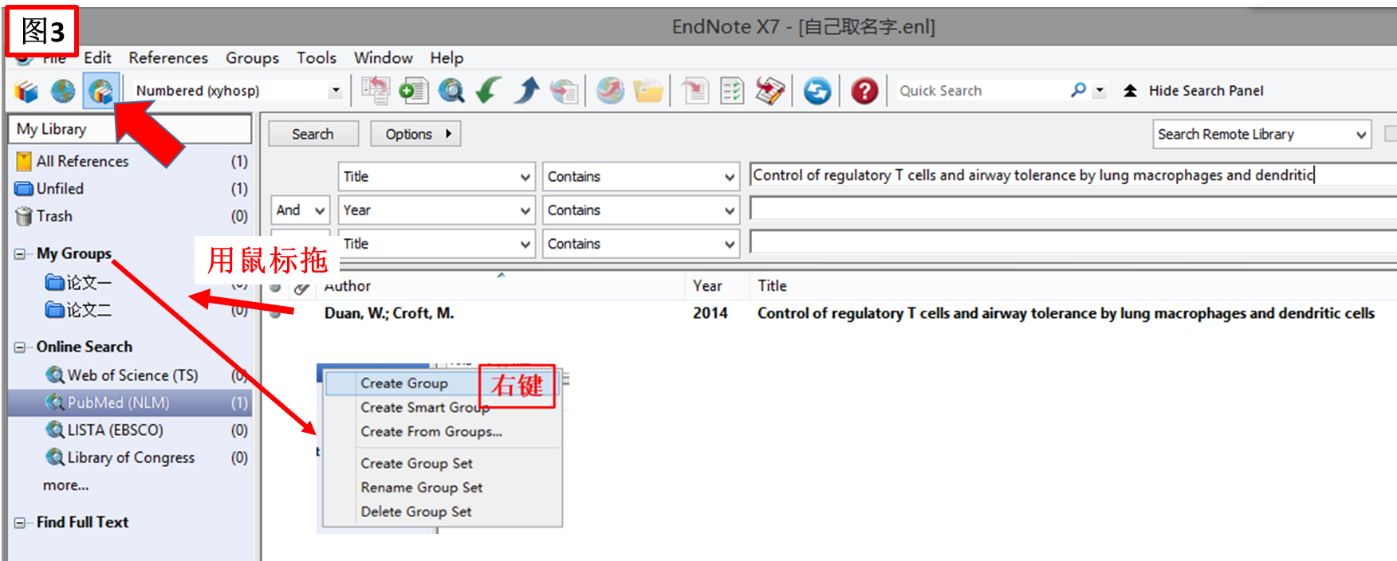Collapse the Find Full Text group set
The height and width of the screenshot is (561, 1397).
pos(20,522)
